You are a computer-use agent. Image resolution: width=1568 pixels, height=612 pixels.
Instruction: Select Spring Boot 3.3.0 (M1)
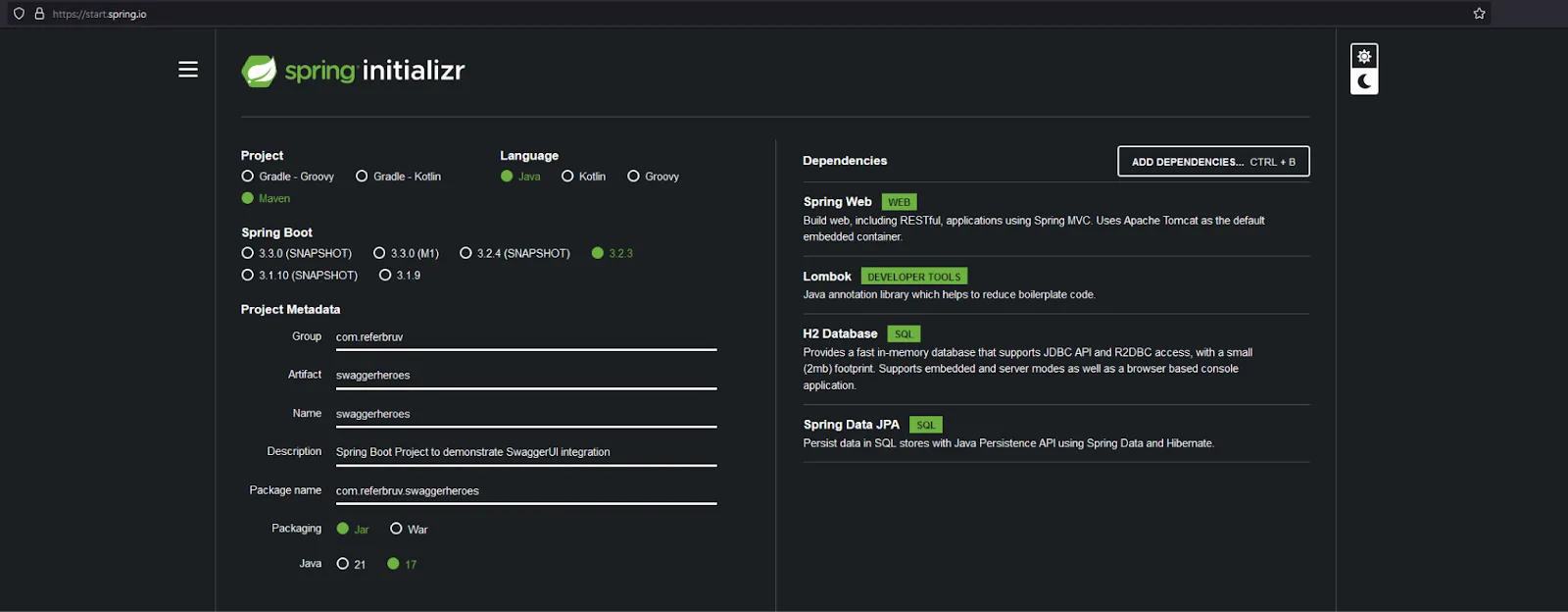click(x=406, y=253)
